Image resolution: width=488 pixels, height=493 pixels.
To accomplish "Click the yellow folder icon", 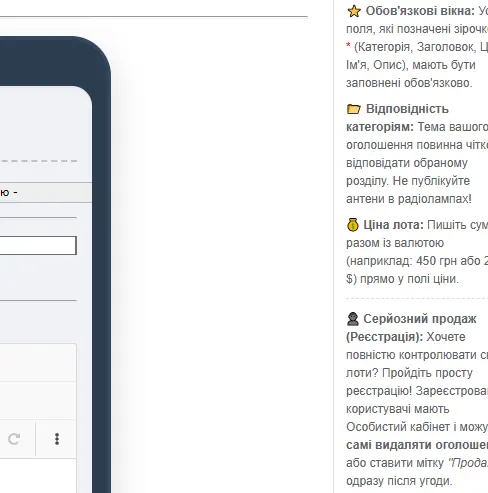I will [x=354, y=109].
